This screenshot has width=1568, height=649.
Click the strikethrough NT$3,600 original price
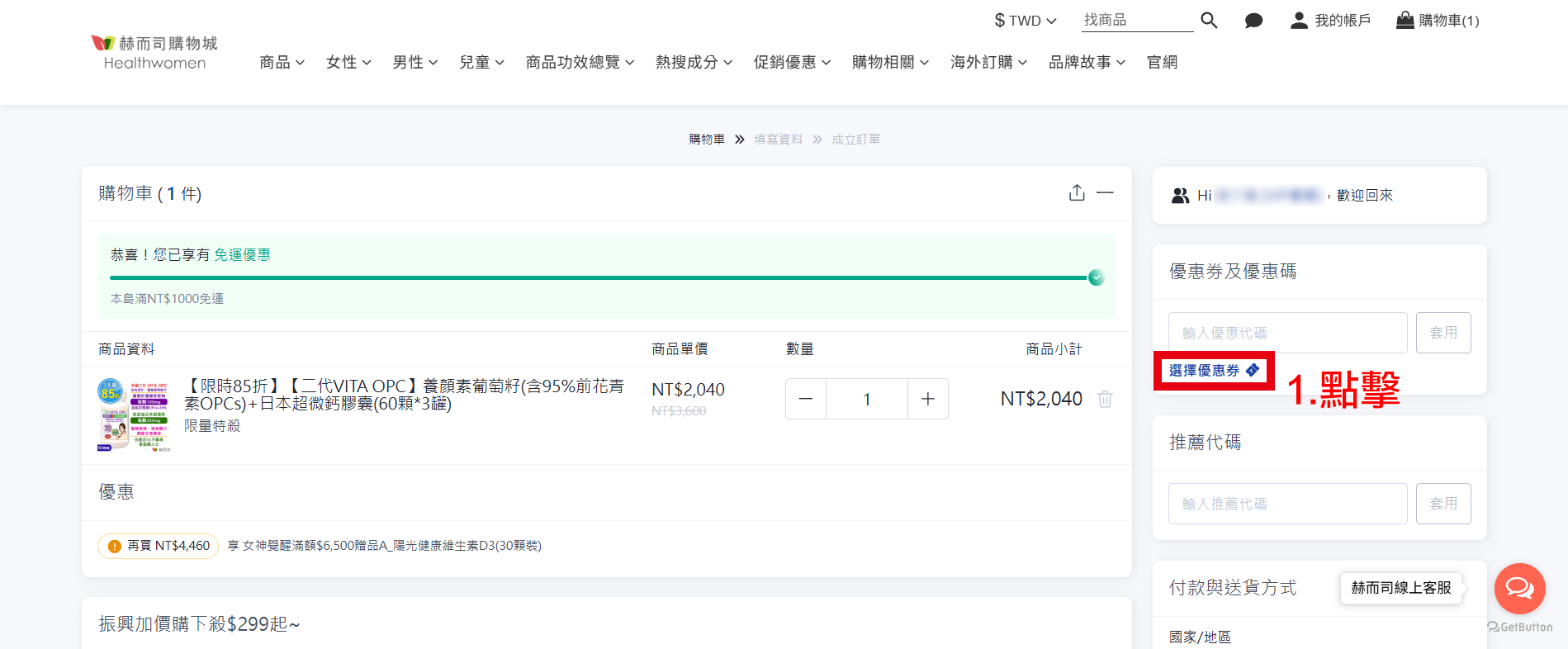[x=679, y=411]
